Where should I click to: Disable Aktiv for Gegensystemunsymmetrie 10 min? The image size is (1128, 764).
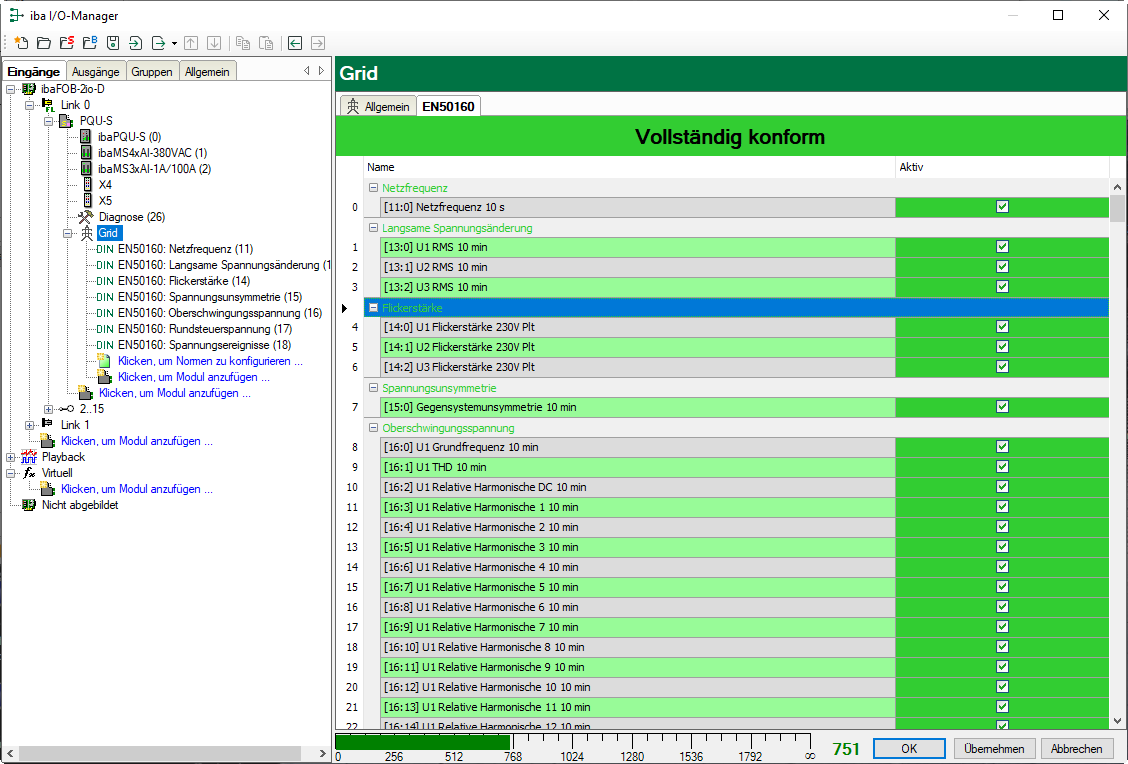(x=1002, y=407)
